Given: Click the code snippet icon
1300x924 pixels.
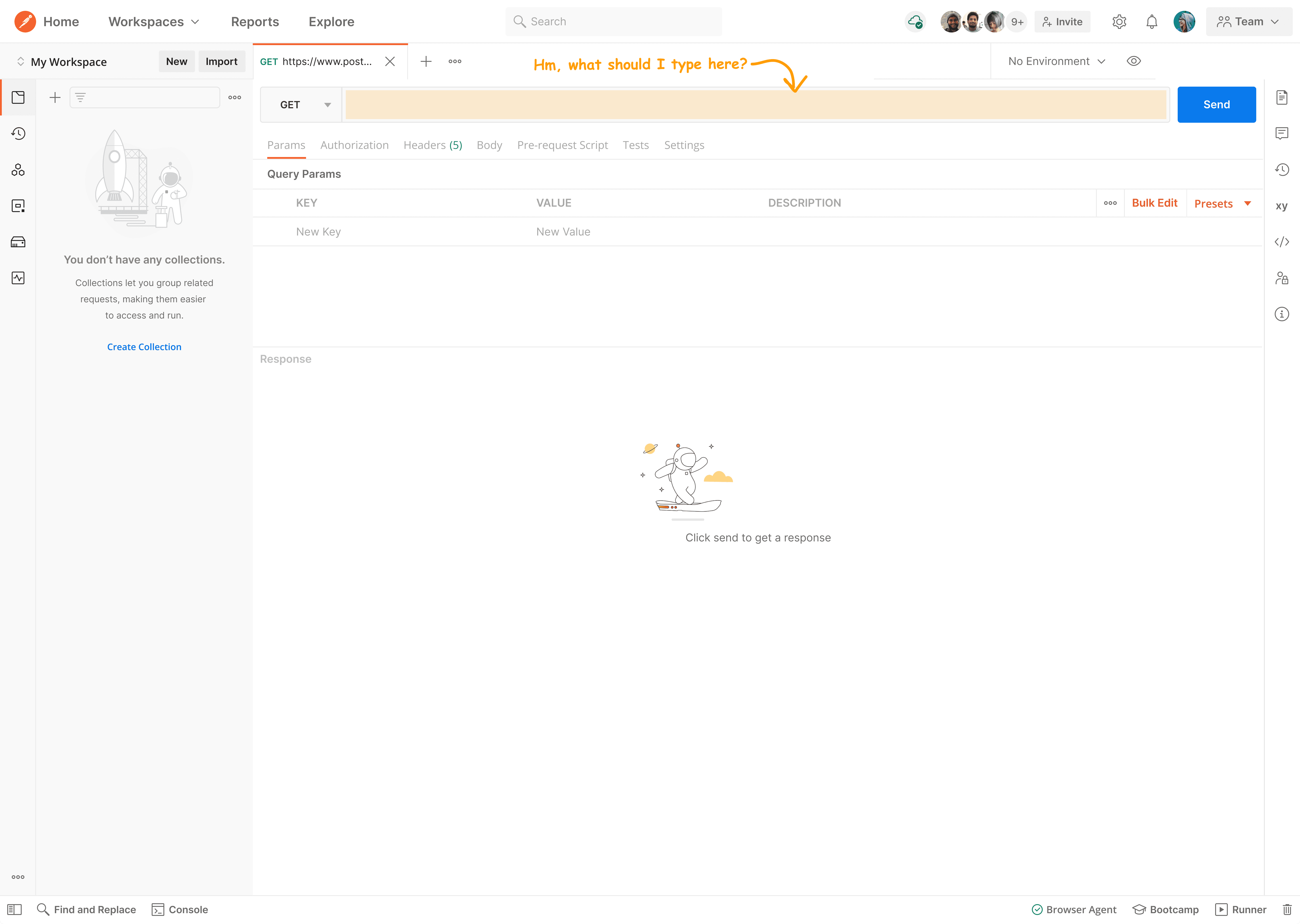Looking at the screenshot, I should coord(1281,242).
